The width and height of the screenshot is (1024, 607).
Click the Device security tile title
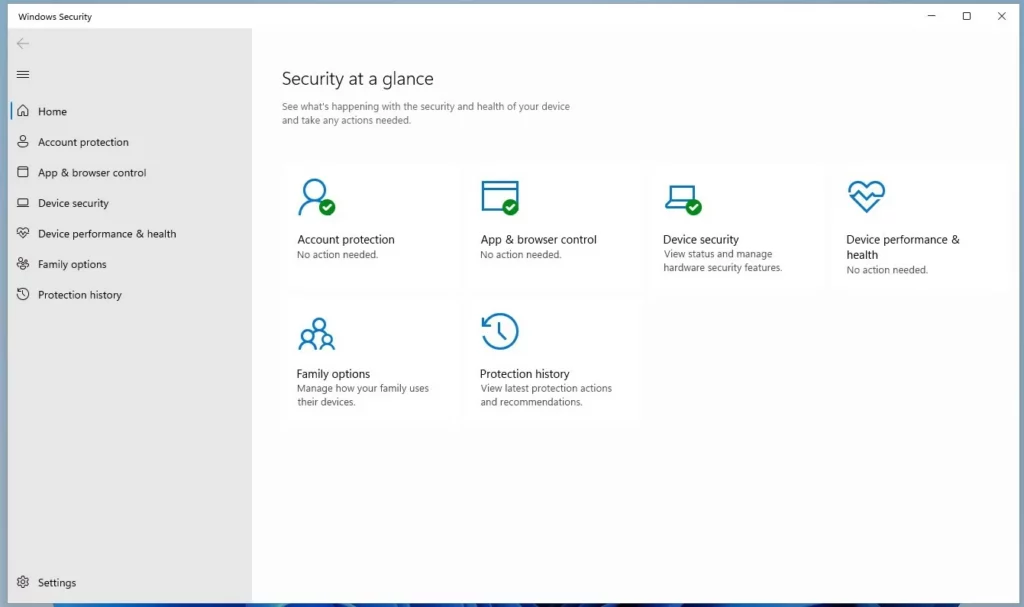point(701,239)
